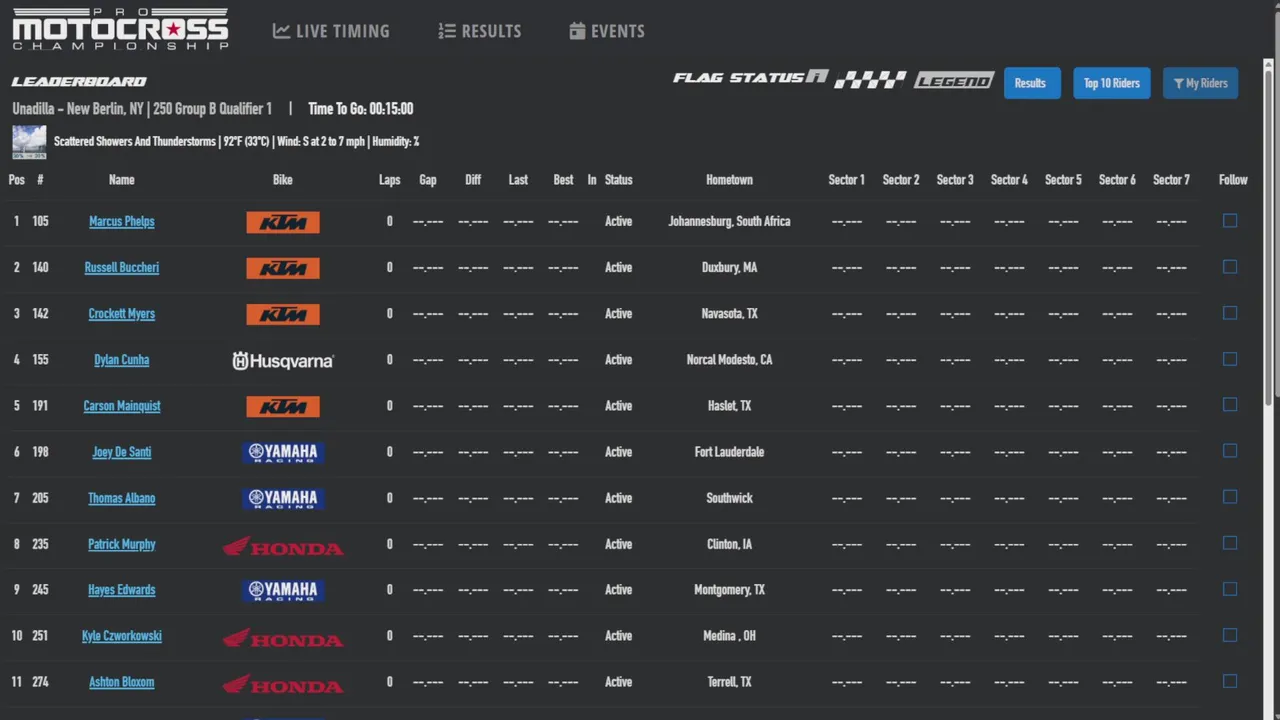
Task: Open Marcus Phelps rider link
Action: pos(122,221)
